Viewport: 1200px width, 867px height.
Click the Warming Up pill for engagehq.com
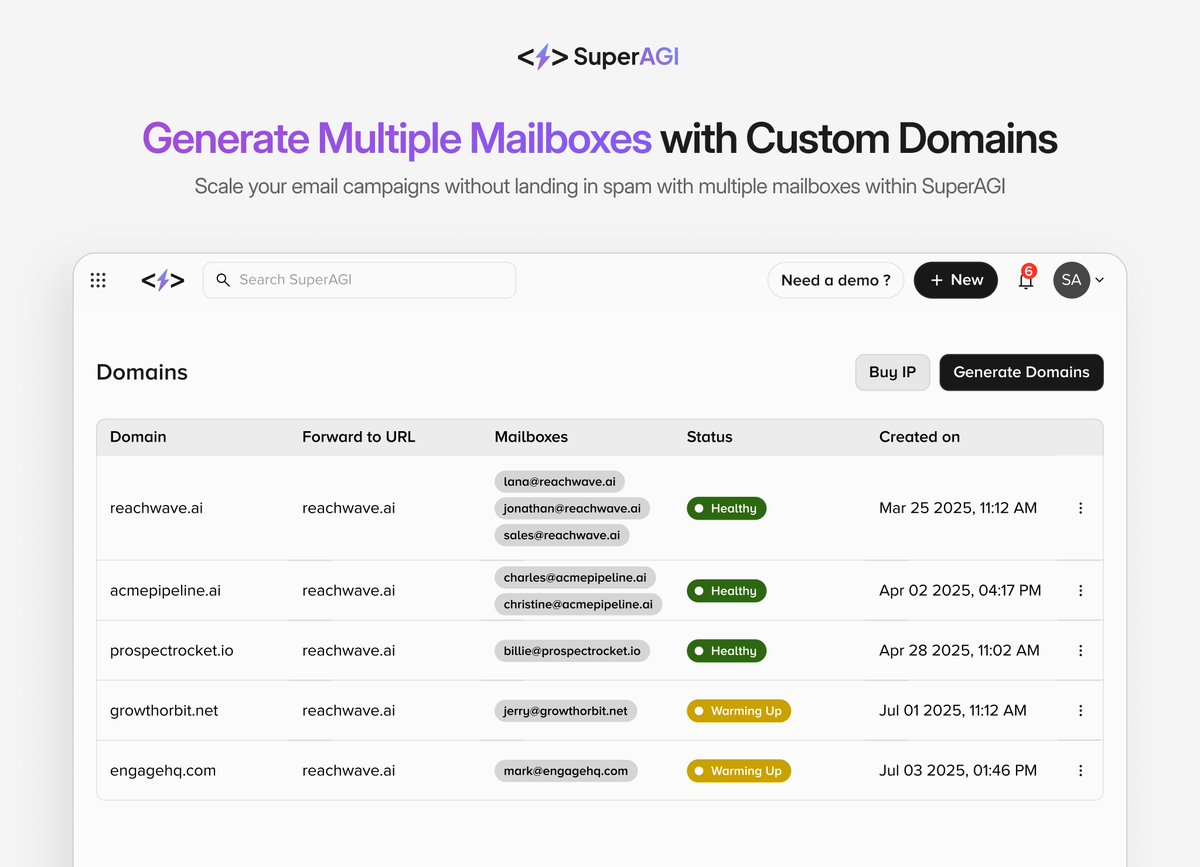point(738,770)
